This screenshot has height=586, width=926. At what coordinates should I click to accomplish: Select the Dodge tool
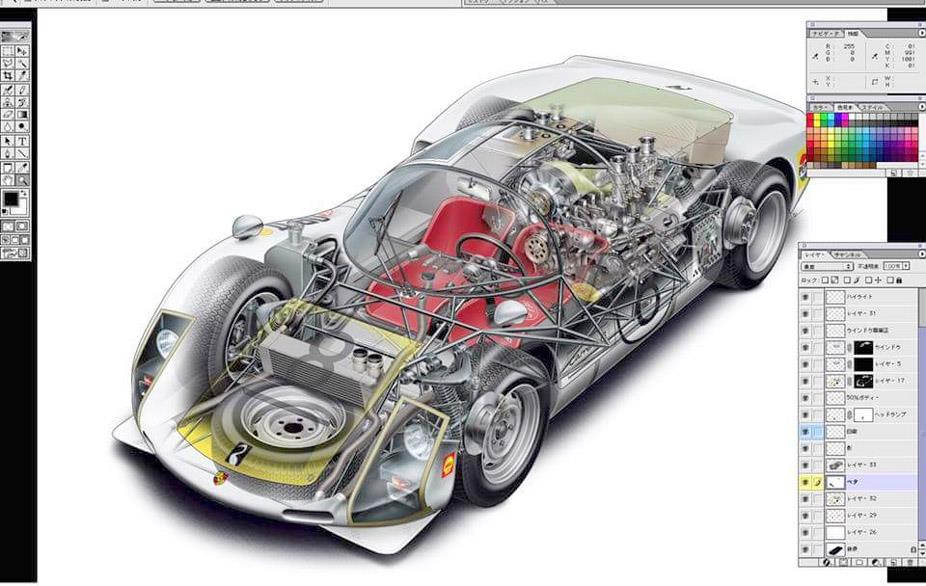point(22,126)
